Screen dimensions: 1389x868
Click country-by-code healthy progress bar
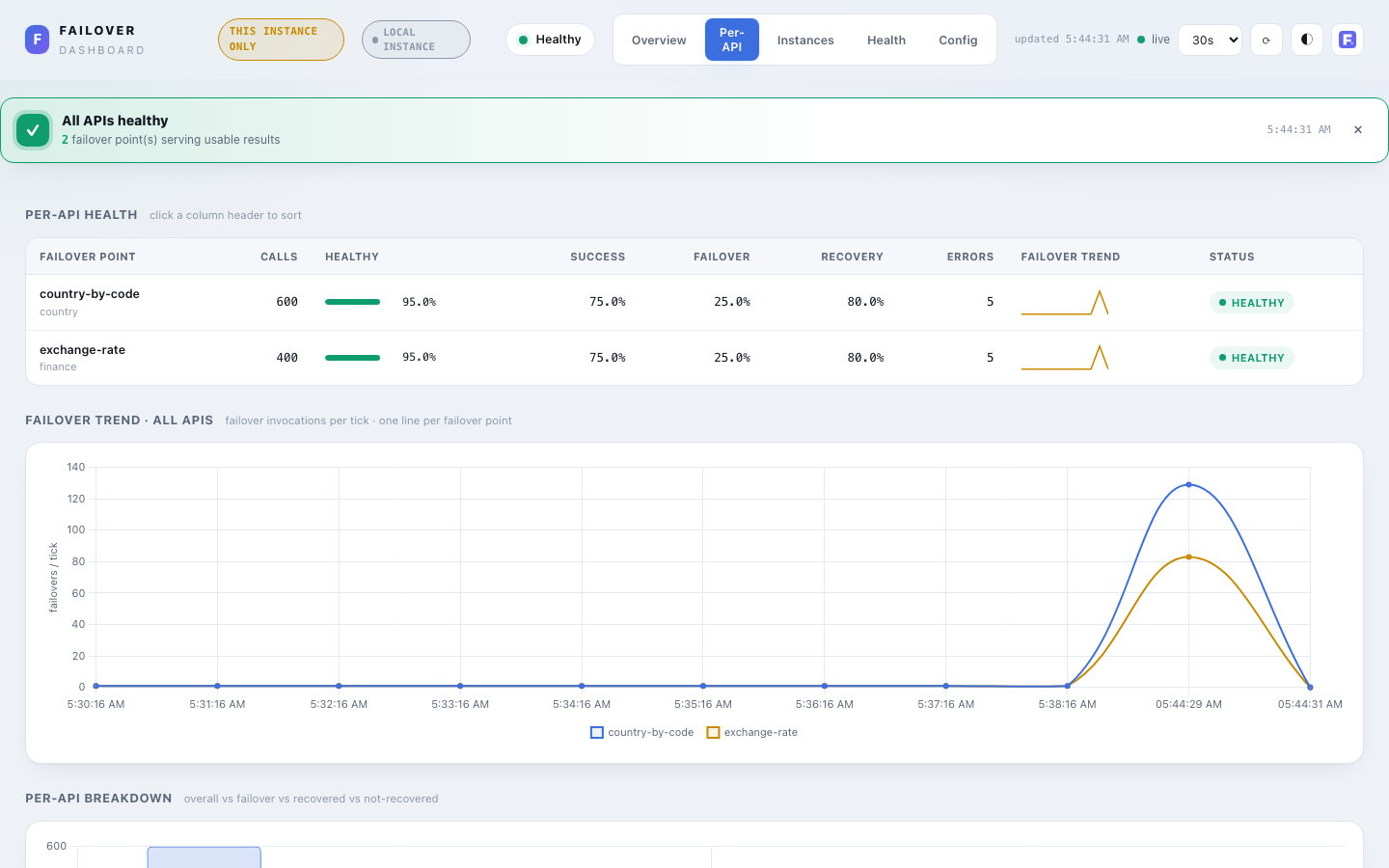(352, 302)
